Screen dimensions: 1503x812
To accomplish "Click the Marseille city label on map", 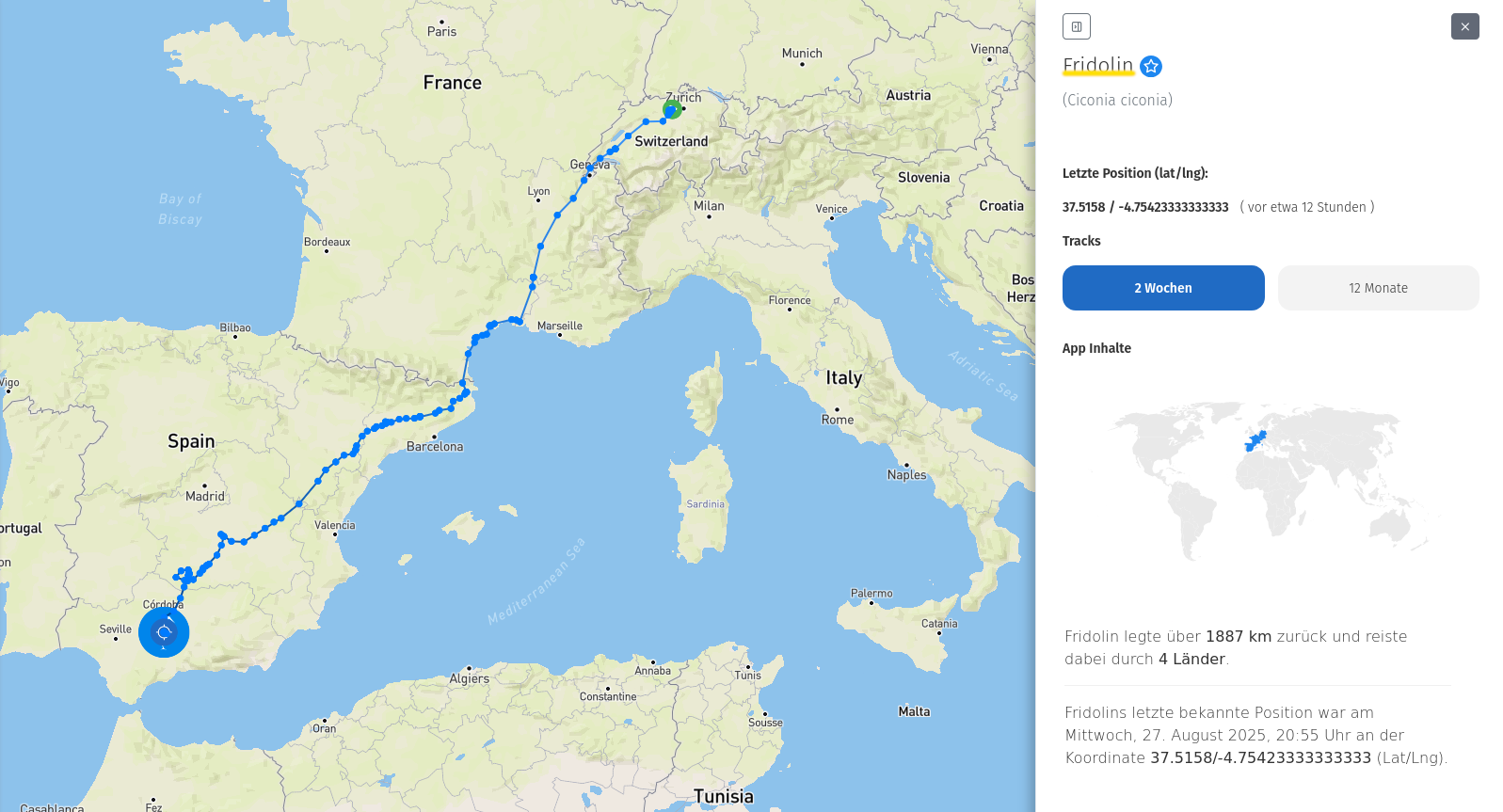I will 560,326.
